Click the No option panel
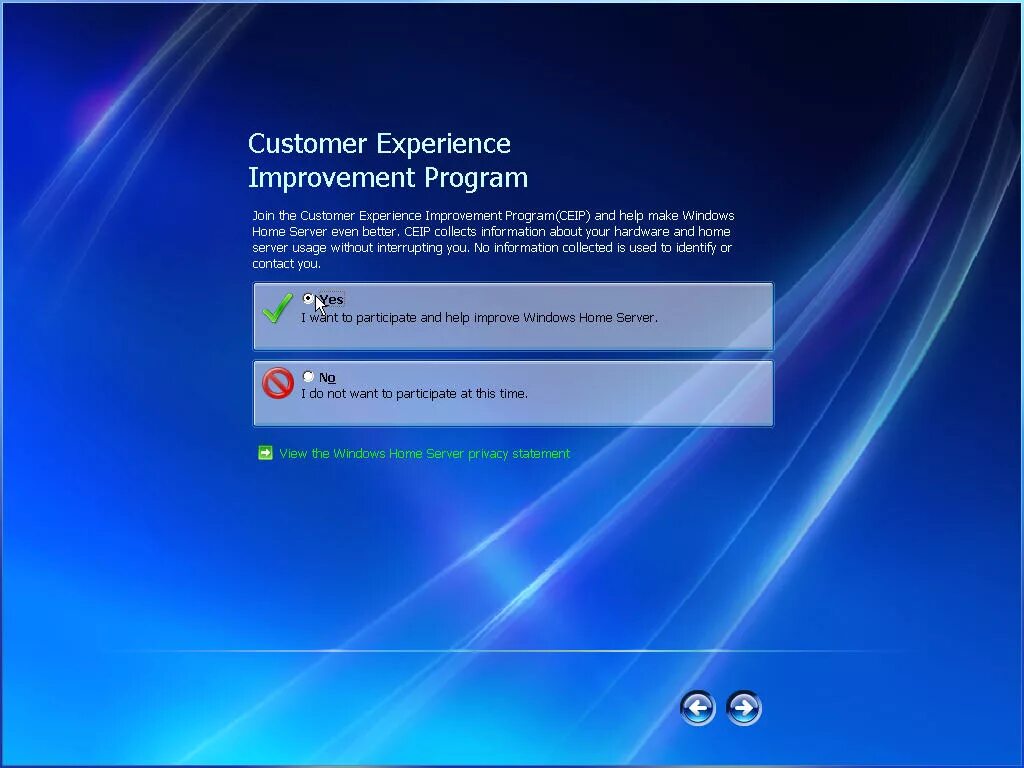Viewport: 1024px width, 768px height. click(513, 393)
